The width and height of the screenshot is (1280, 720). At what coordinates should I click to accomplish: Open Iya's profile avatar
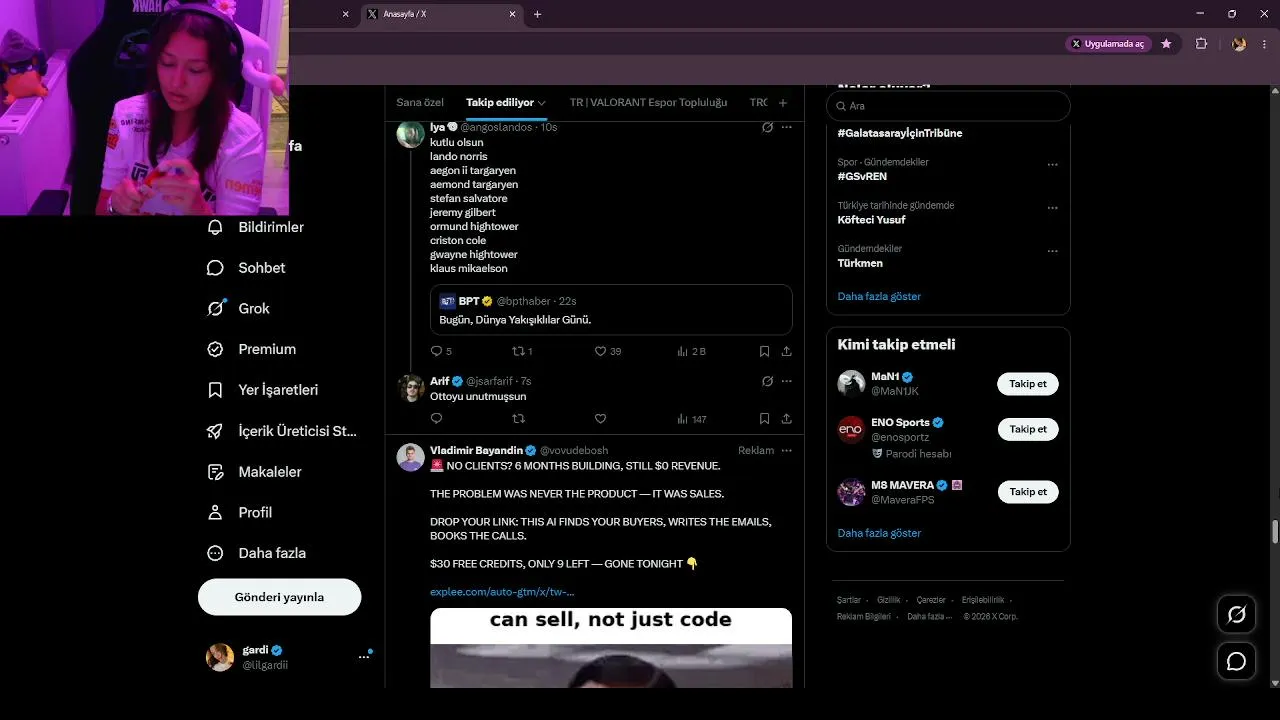[x=411, y=134]
